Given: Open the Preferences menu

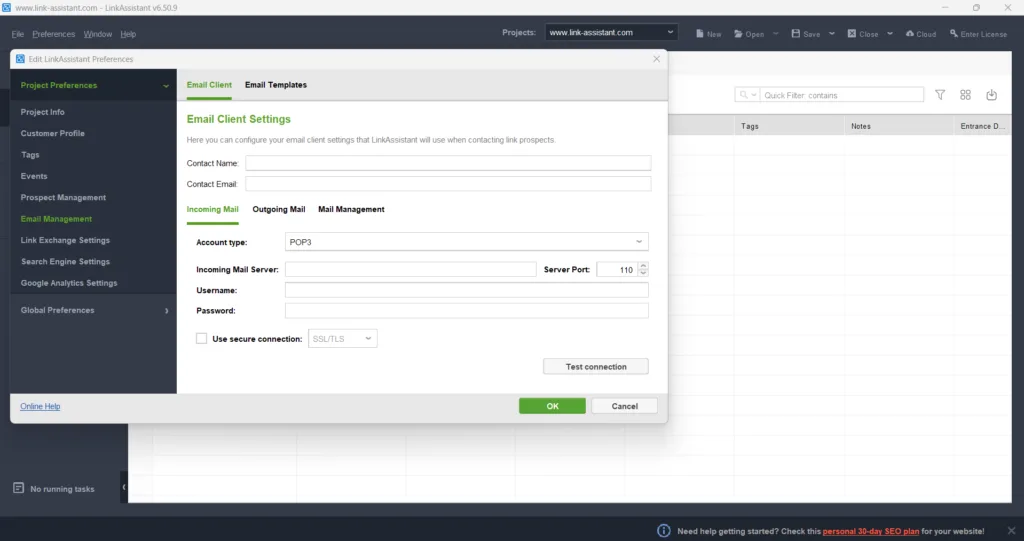Looking at the screenshot, I should (x=54, y=34).
